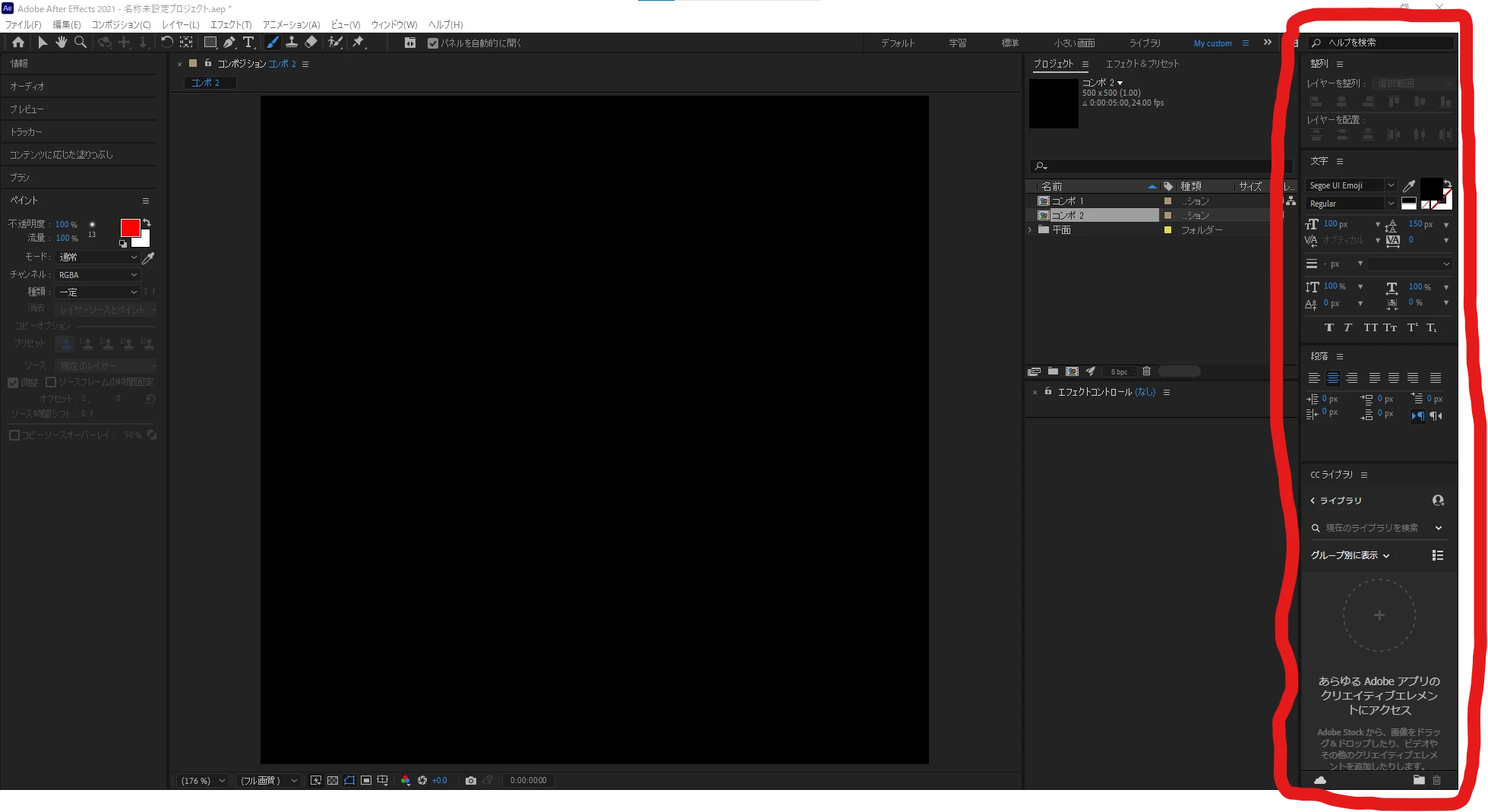Select the Pen tool
The width and height of the screenshot is (1488, 812).
coord(229,43)
